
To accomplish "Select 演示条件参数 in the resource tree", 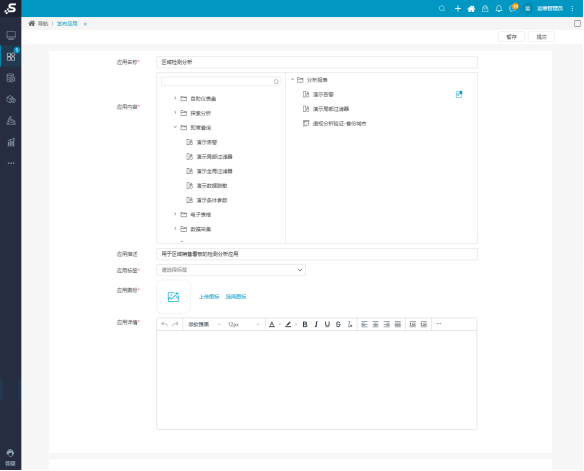I will (x=212, y=200).
